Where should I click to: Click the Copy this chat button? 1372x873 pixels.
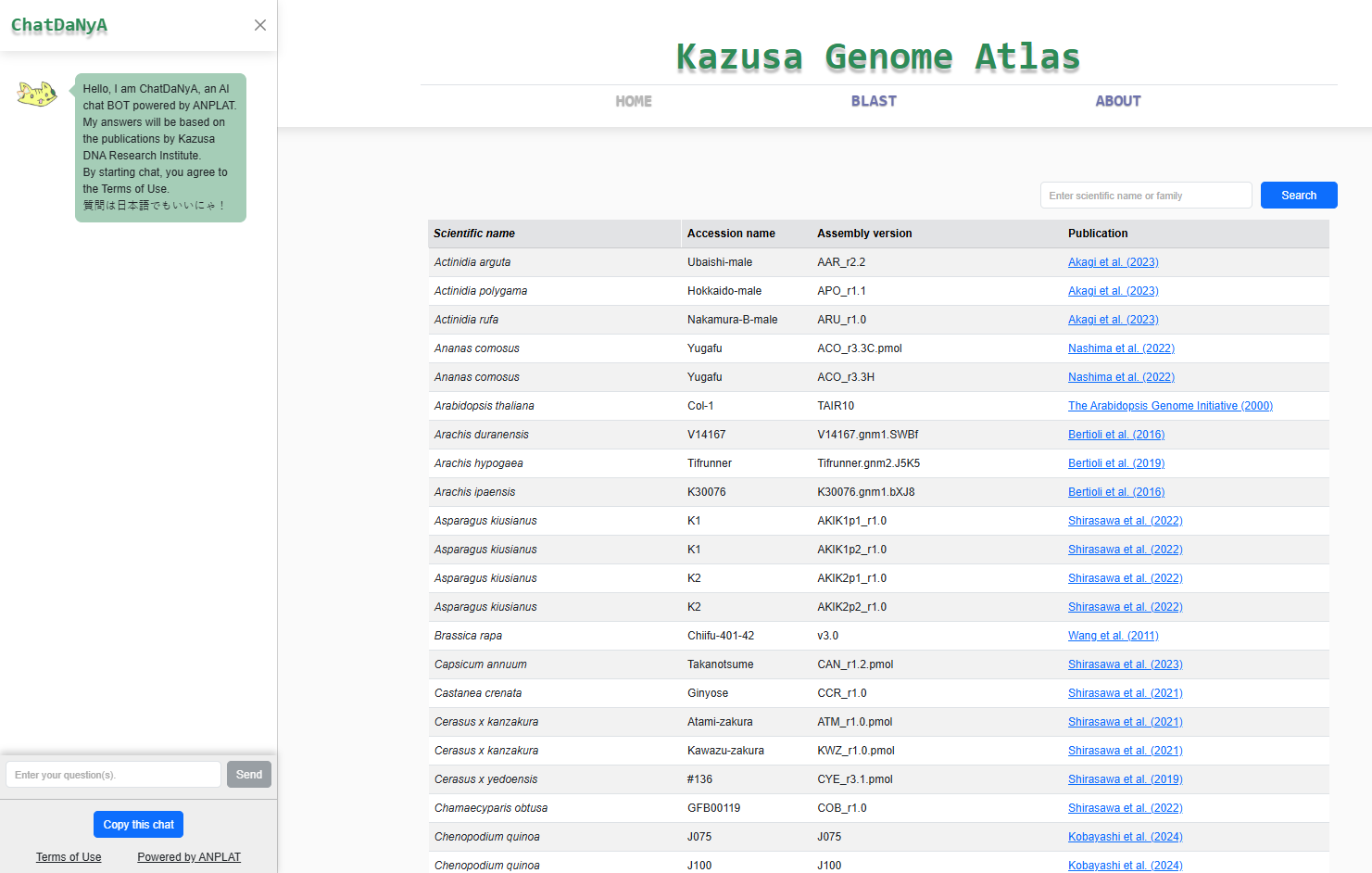139,825
